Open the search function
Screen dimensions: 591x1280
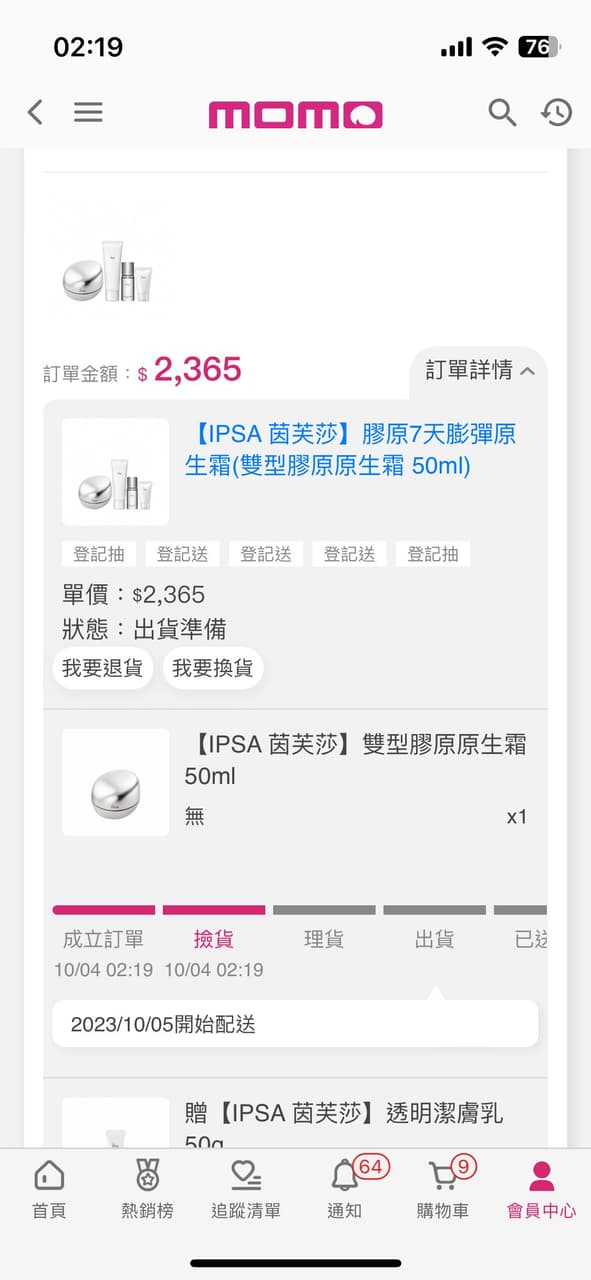pos(503,113)
